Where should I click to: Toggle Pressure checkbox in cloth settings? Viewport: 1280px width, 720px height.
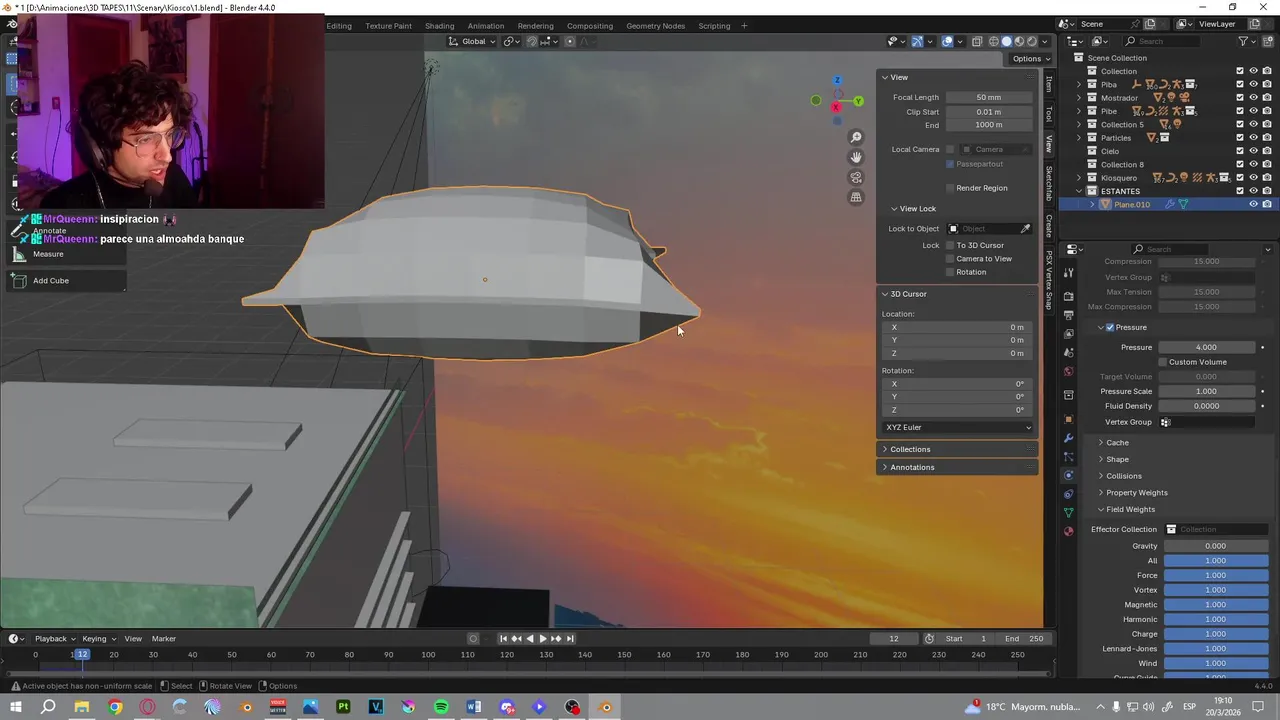1110,328
